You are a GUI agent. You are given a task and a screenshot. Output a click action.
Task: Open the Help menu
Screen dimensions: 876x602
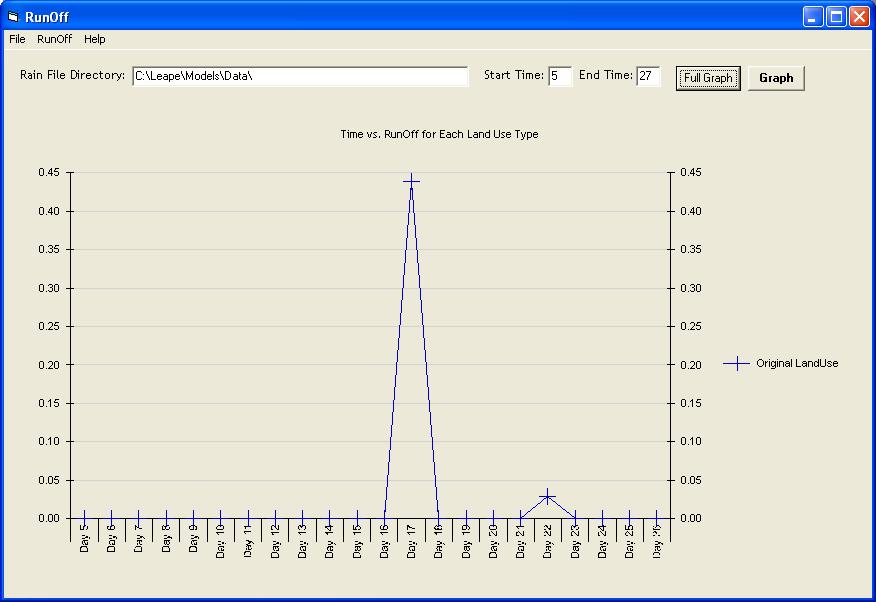[94, 39]
